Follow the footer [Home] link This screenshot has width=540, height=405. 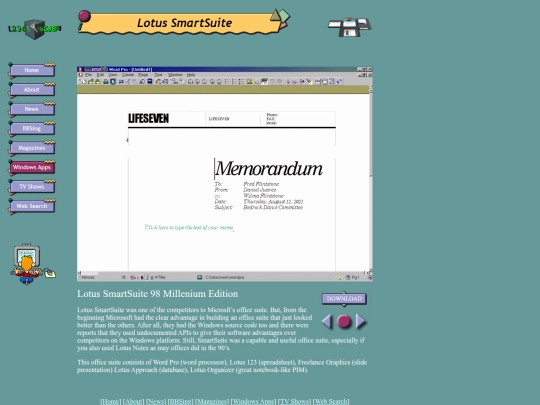click(111, 402)
